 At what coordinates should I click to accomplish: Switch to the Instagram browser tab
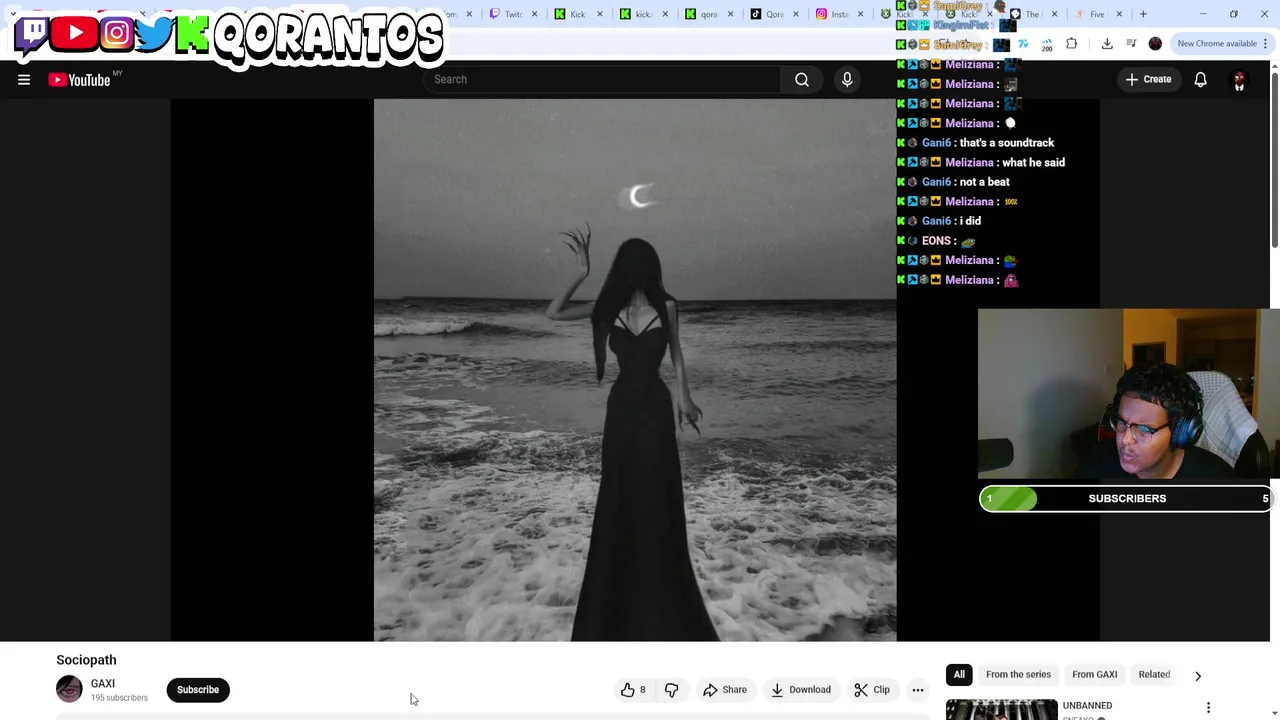[838, 14]
